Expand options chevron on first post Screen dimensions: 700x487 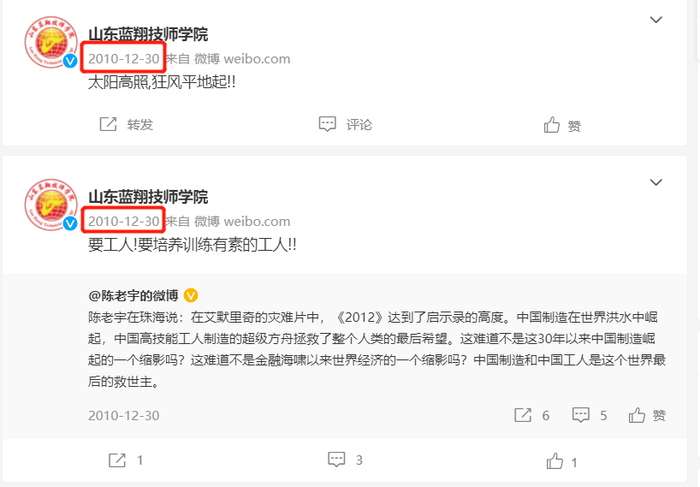pos(655,20)
